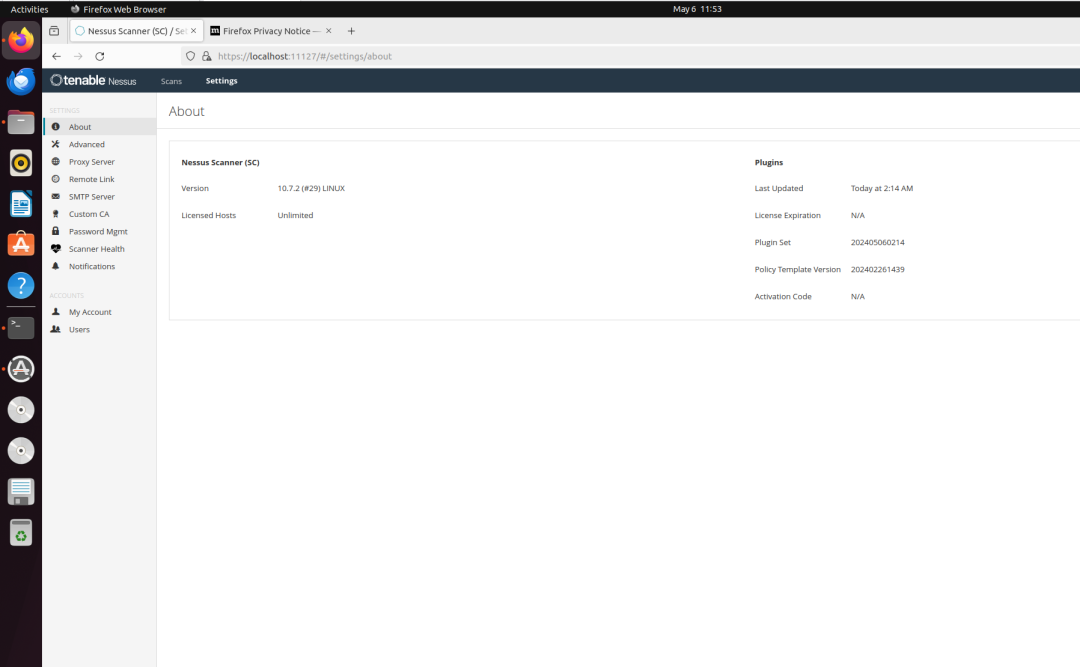Open the Firefox Web Browser app menu

pyautogui.click(x=118, y=9)
